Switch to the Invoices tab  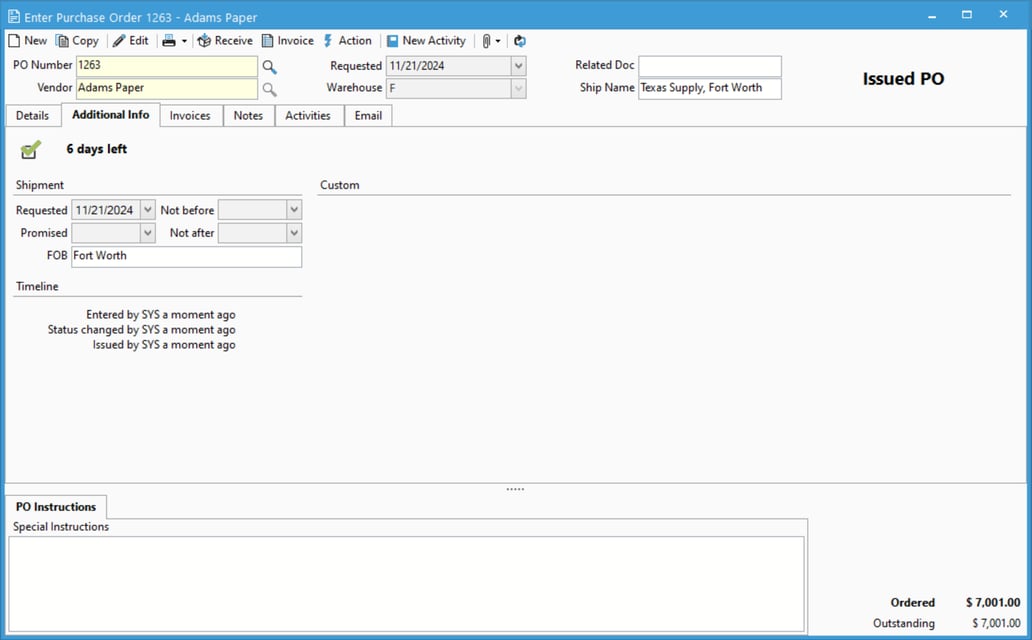(x=190, y=115)
